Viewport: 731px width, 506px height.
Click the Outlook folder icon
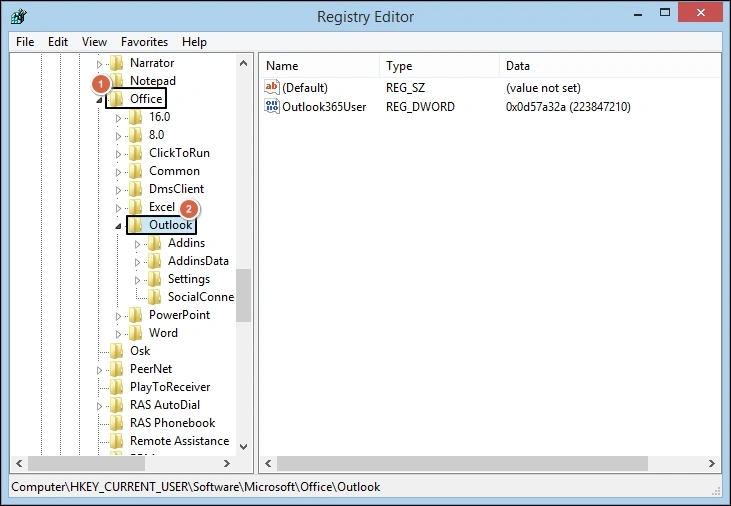[x=135, y=225]
